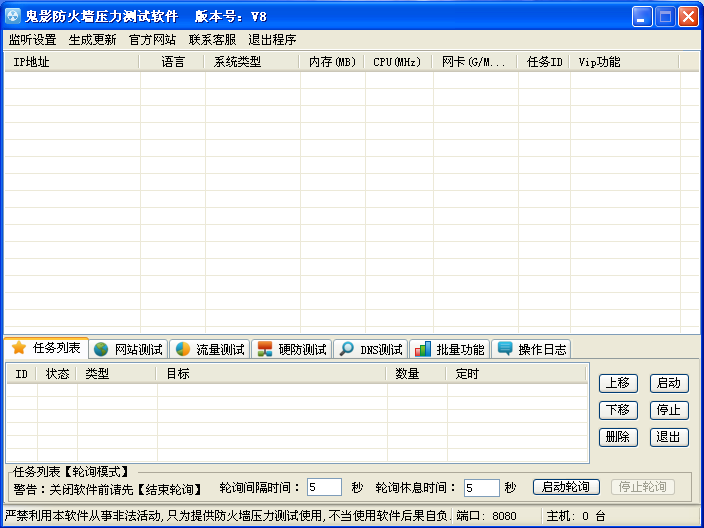Switch to the 流量测试 tab
The height and width of the screenshot is (528, 704).
pos(210,349)
